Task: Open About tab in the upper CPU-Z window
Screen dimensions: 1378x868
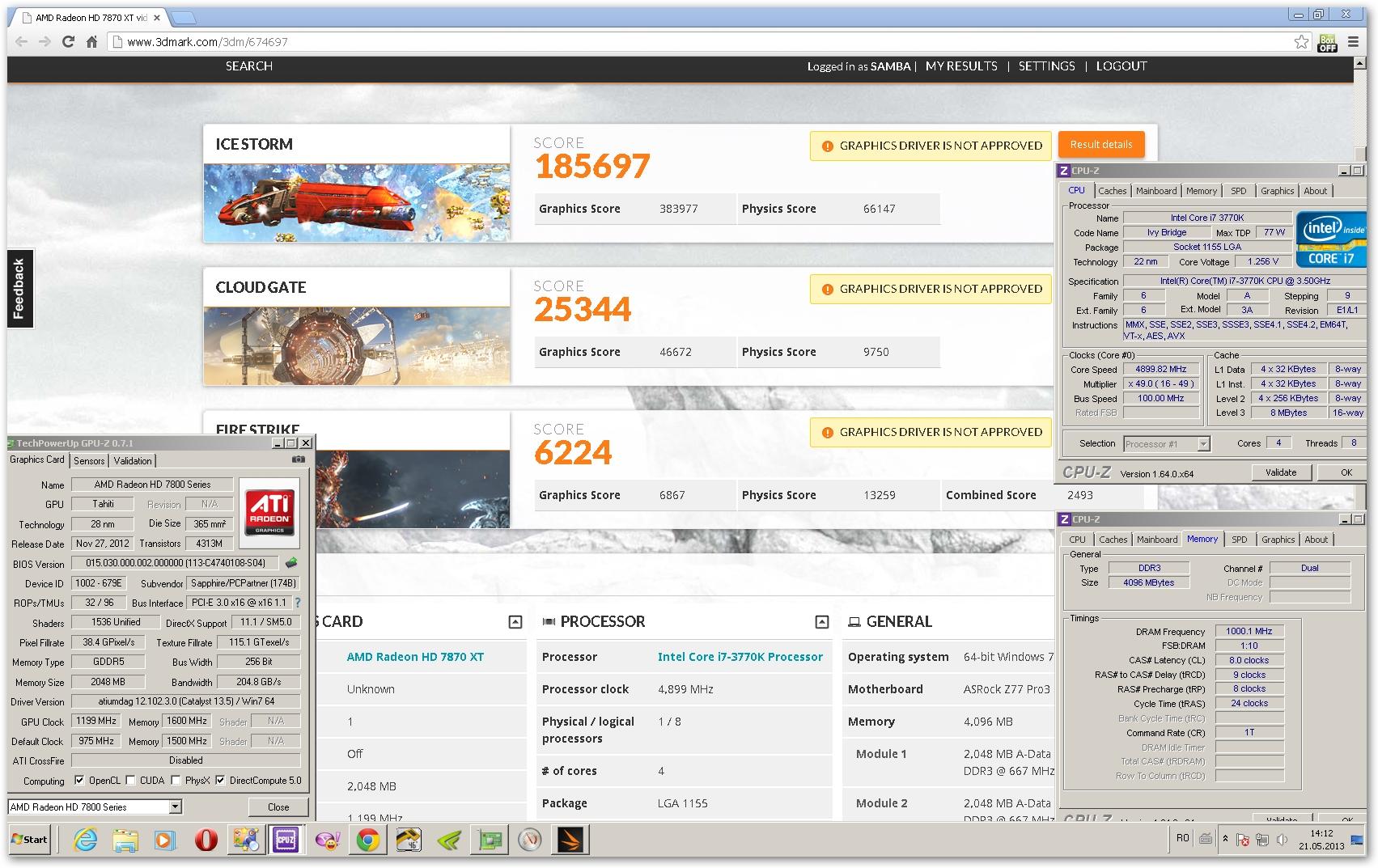Action: pyautogui.click(x=1315, y=191)
